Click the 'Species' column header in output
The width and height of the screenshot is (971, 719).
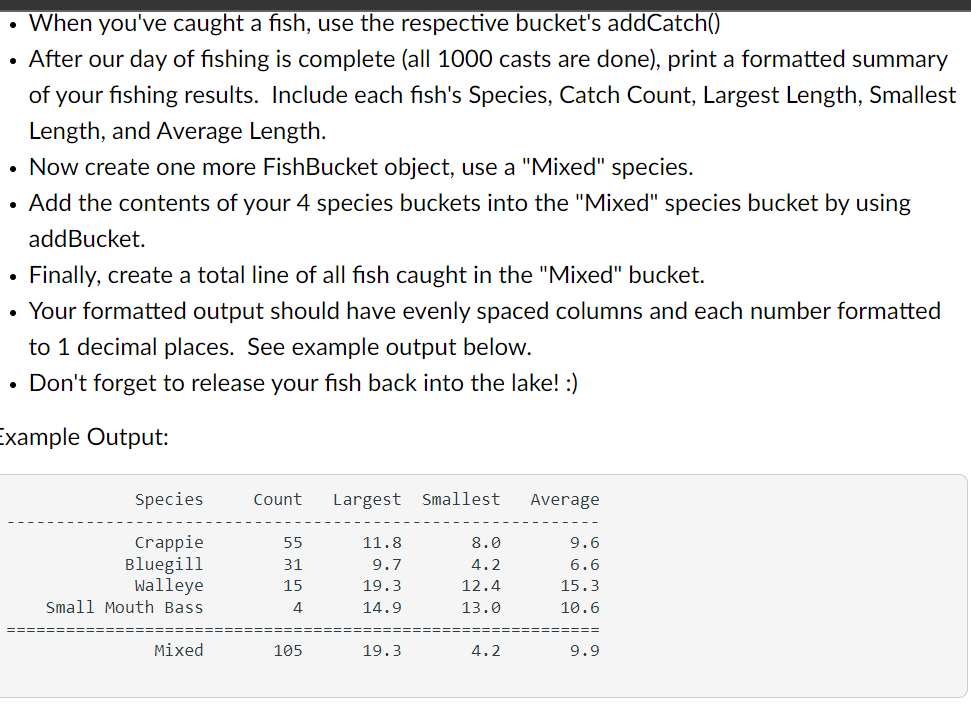169,499
